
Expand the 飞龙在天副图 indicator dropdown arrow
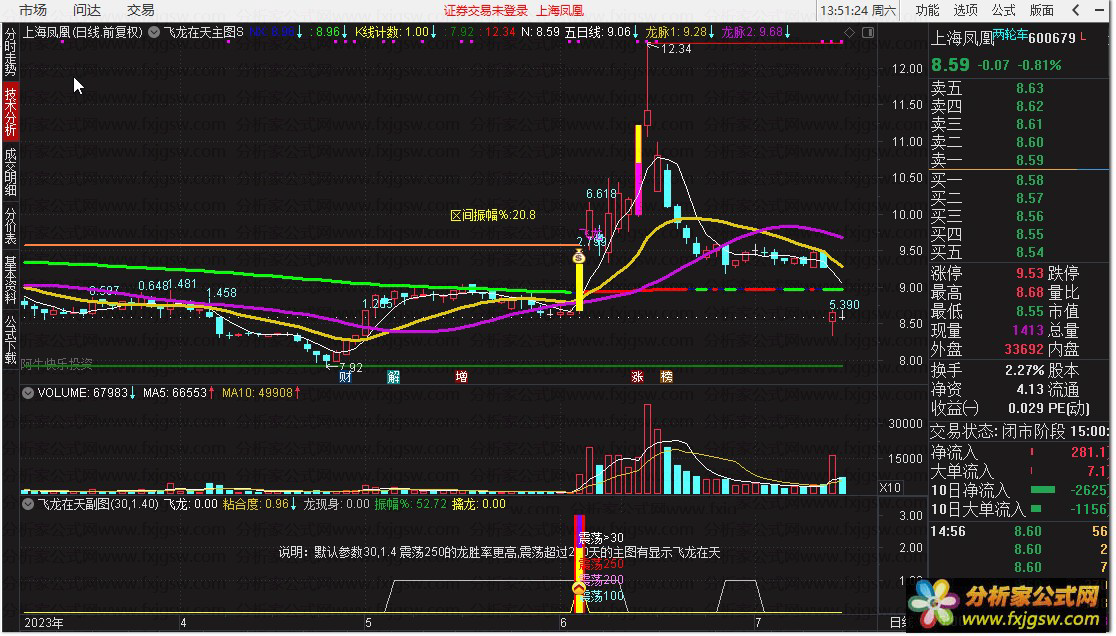[x=28, y=504]
